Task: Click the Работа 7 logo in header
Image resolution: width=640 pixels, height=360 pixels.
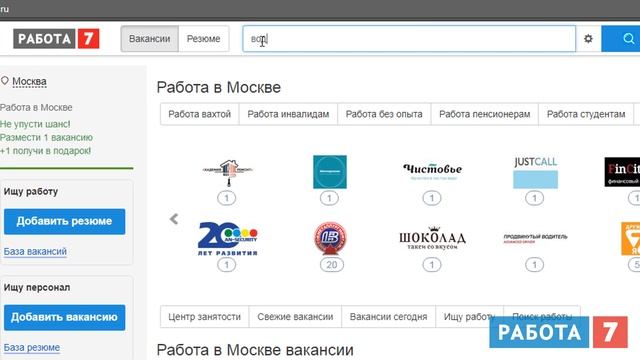Action: [x=56, y=39]
